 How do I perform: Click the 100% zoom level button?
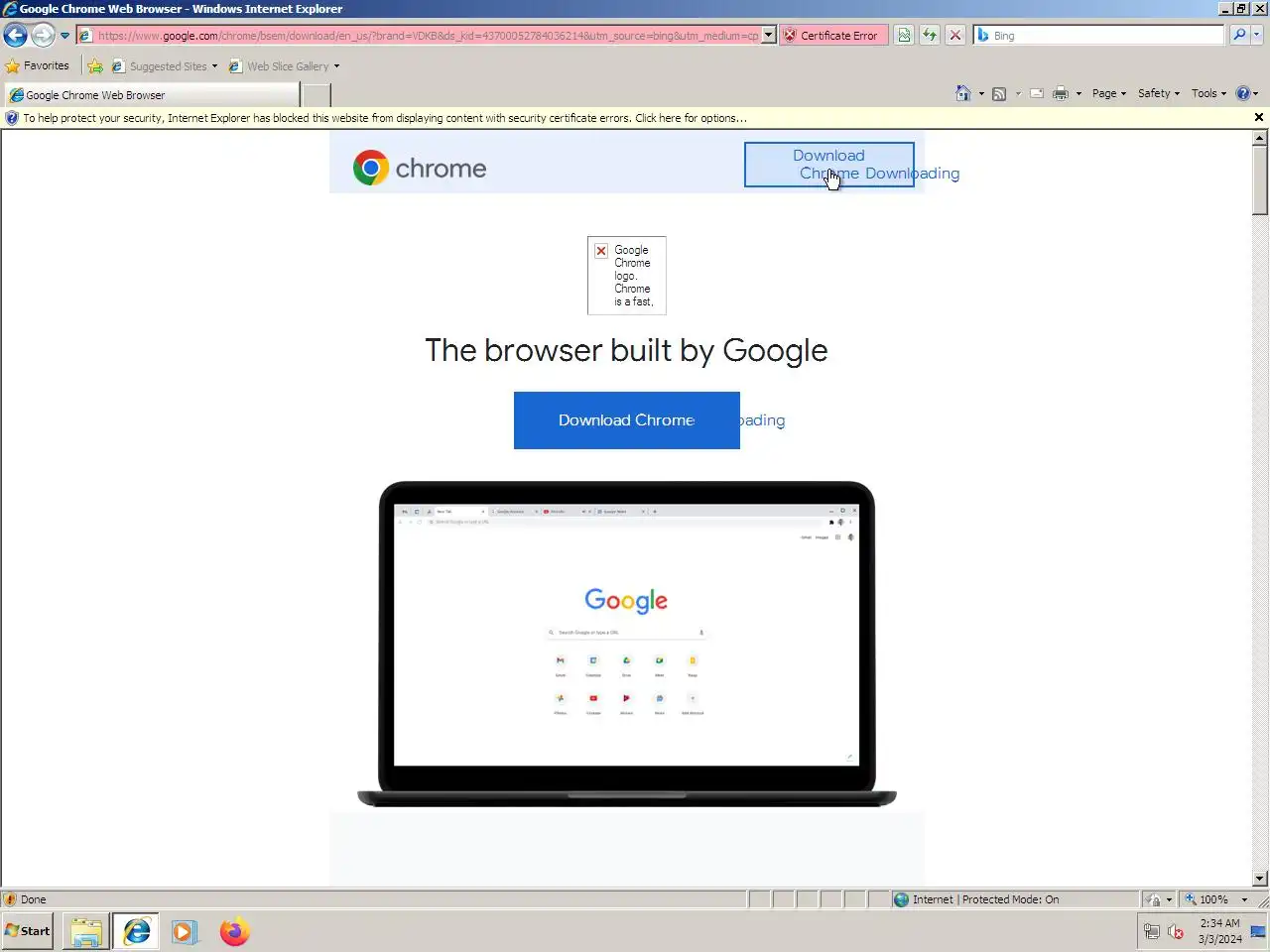tap(1206, 899)
